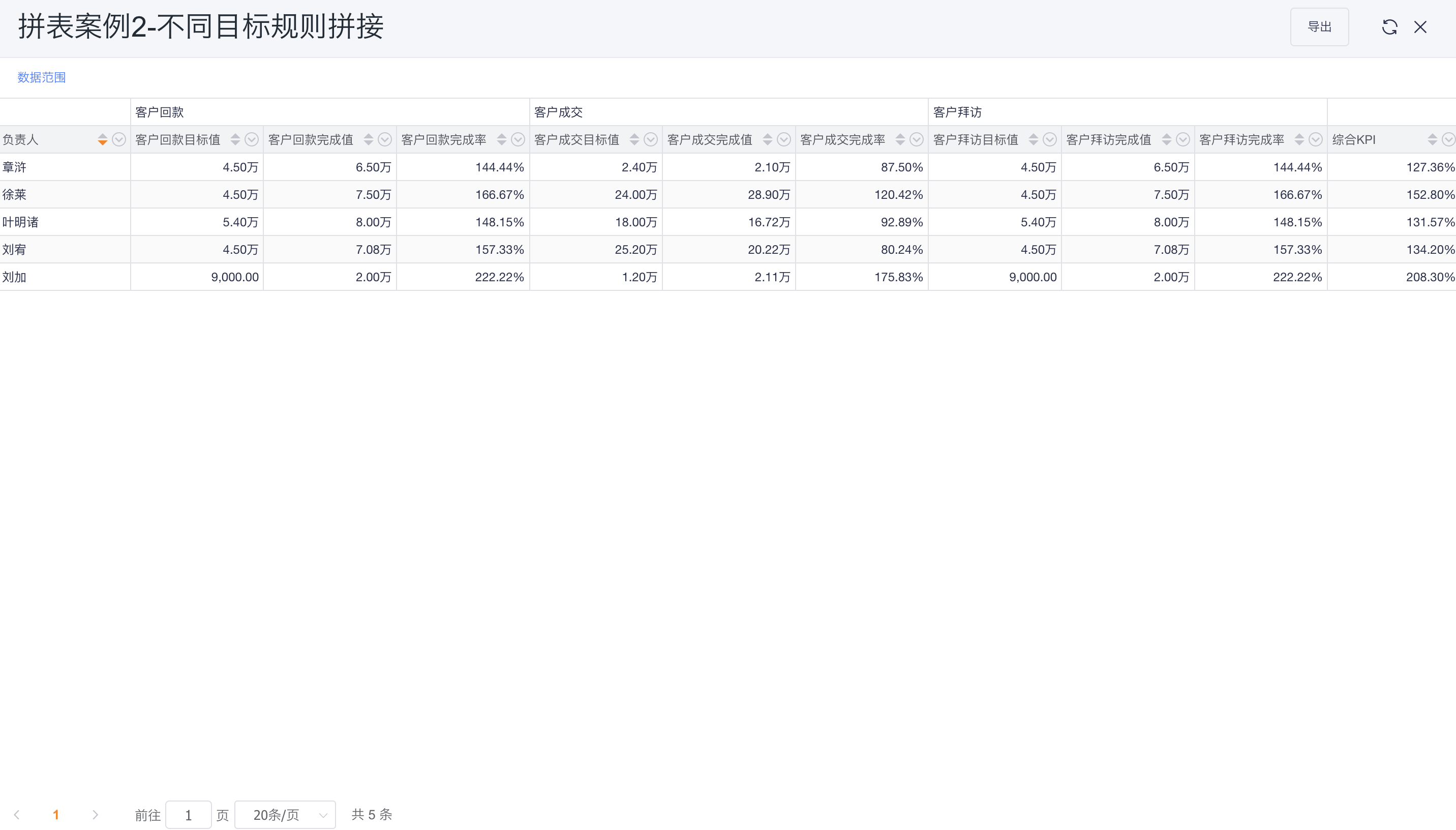The height and width of the screenshot is (830, 1456).
Task: Select the 刘加 row name cell
Action: pyautogui.click(x=65, y=277)
